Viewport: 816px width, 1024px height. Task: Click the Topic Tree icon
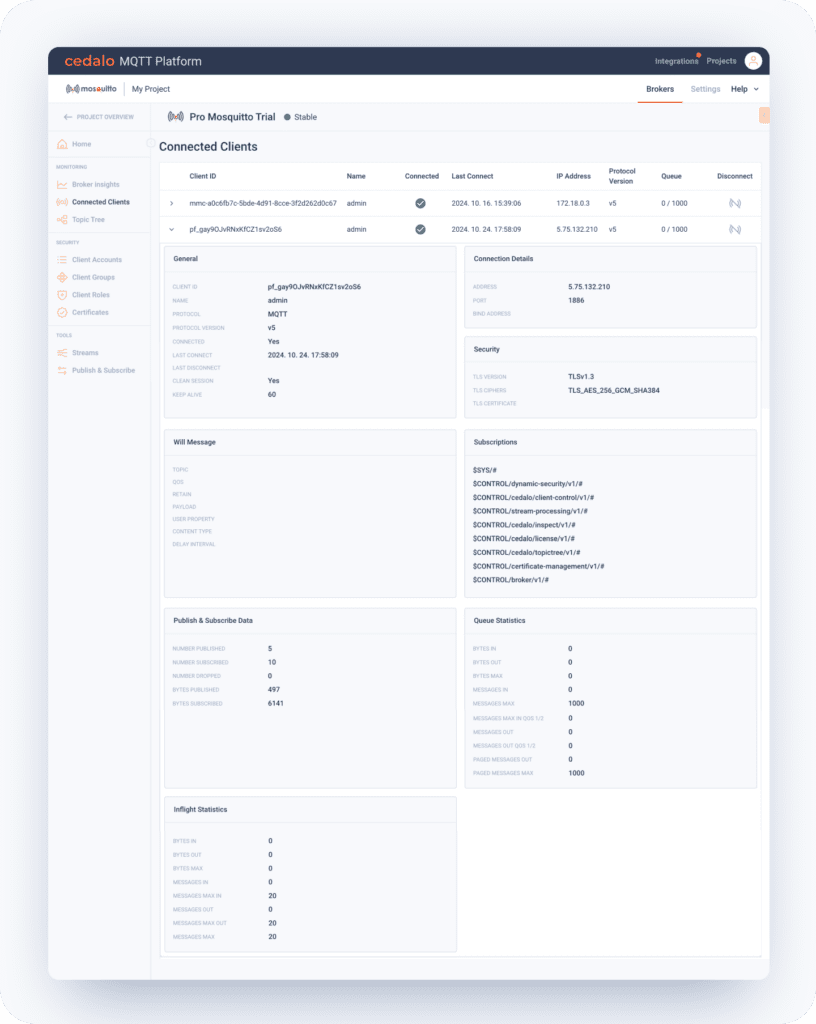click(62, 220)
